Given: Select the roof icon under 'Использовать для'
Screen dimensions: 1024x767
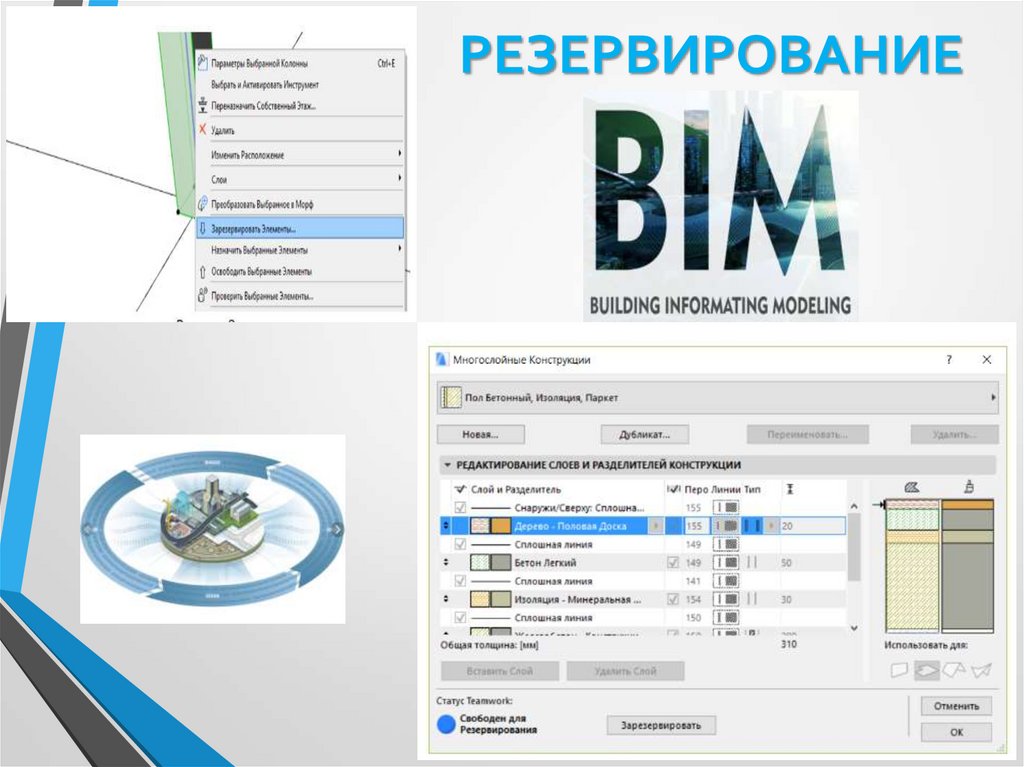Looking at the screenshot, I should pyautogui.click(x=955, y=670).
